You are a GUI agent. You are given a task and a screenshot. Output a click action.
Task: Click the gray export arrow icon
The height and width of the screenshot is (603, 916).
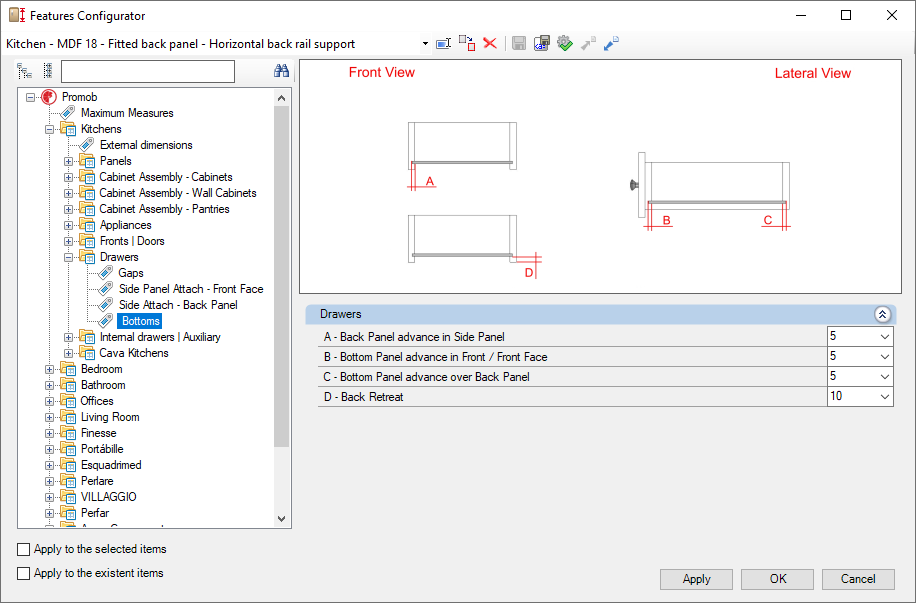(588, 43)
